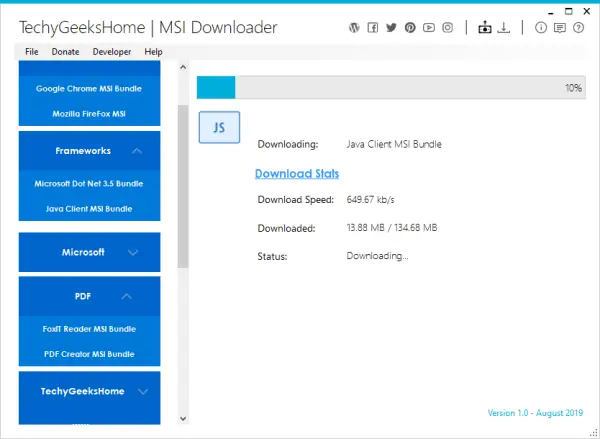Select Microsoft Dot Net 3.5 Bundle
Screen dimensions: 600x439
coord(89,184)
